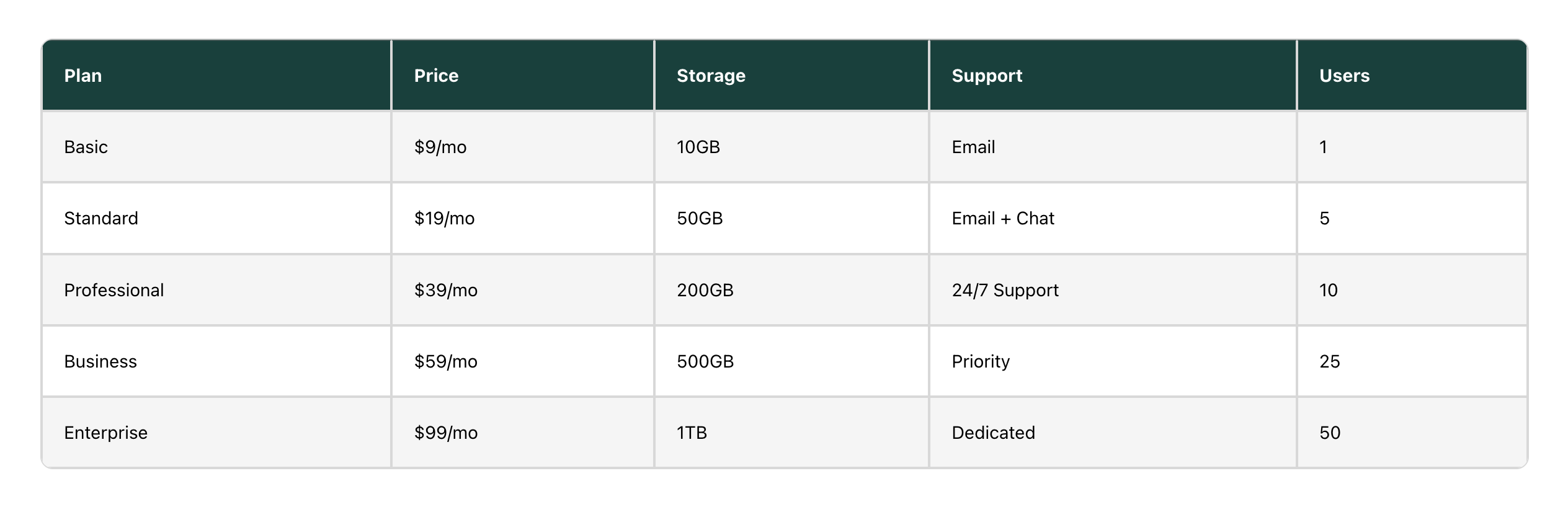Click the Price column header
The image size is (1568, 507).
523,76
